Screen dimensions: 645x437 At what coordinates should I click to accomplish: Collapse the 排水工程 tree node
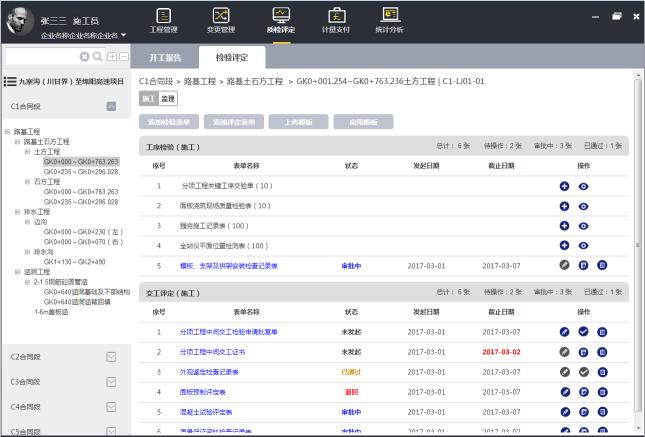pos(17,212)
